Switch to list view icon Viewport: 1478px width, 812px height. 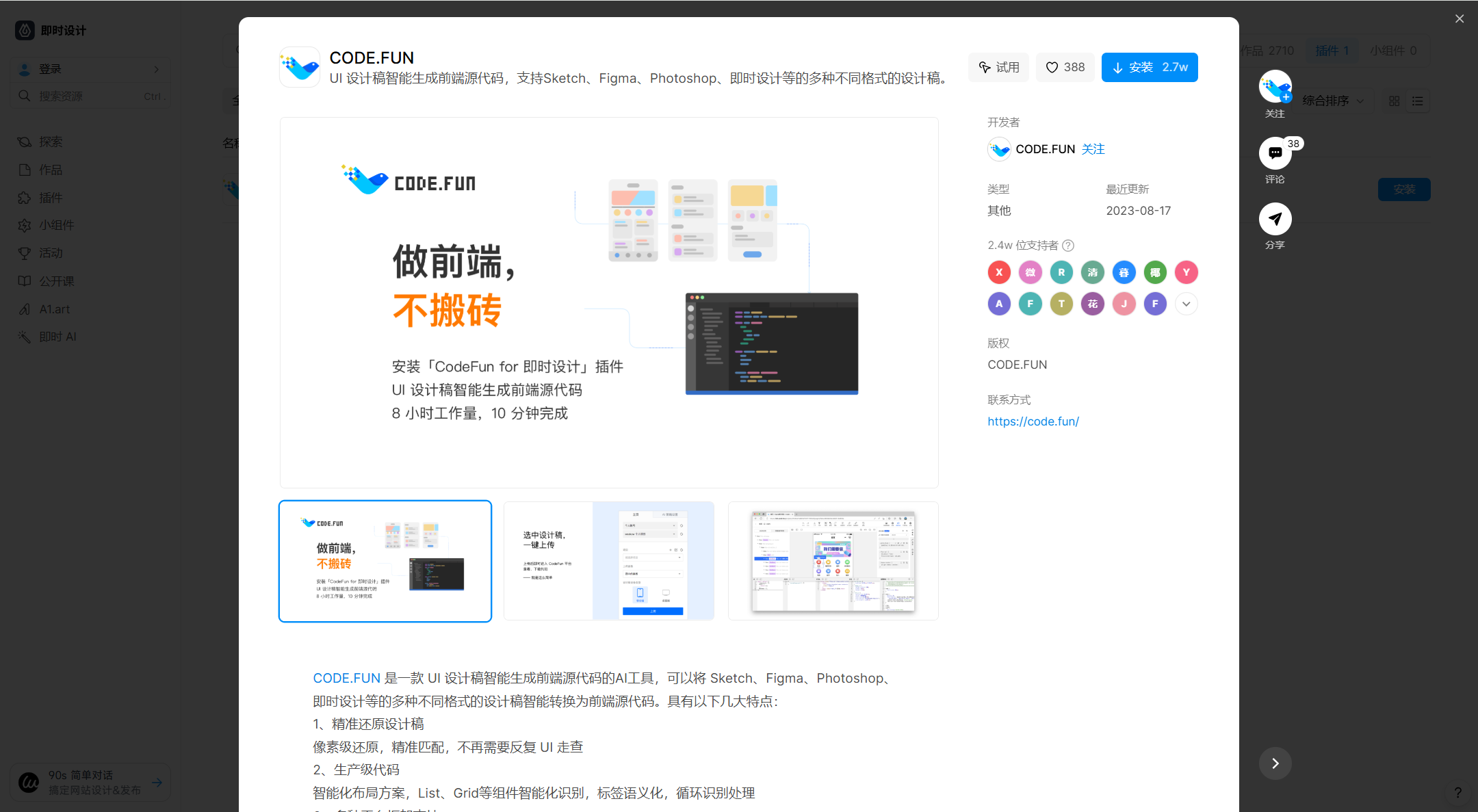[1418, 101]
